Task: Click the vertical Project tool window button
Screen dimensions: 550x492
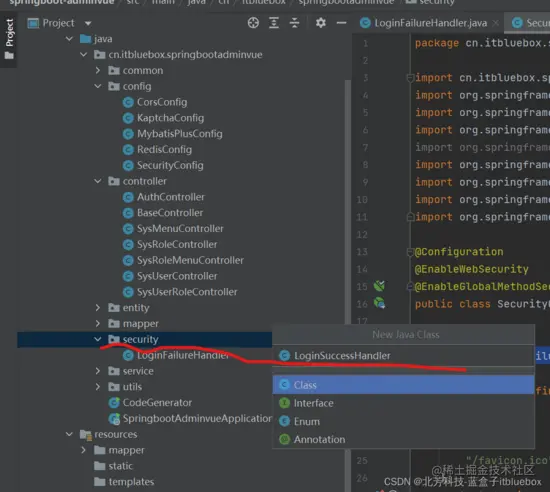Action: pyautogui.click(x=9, y=39)
